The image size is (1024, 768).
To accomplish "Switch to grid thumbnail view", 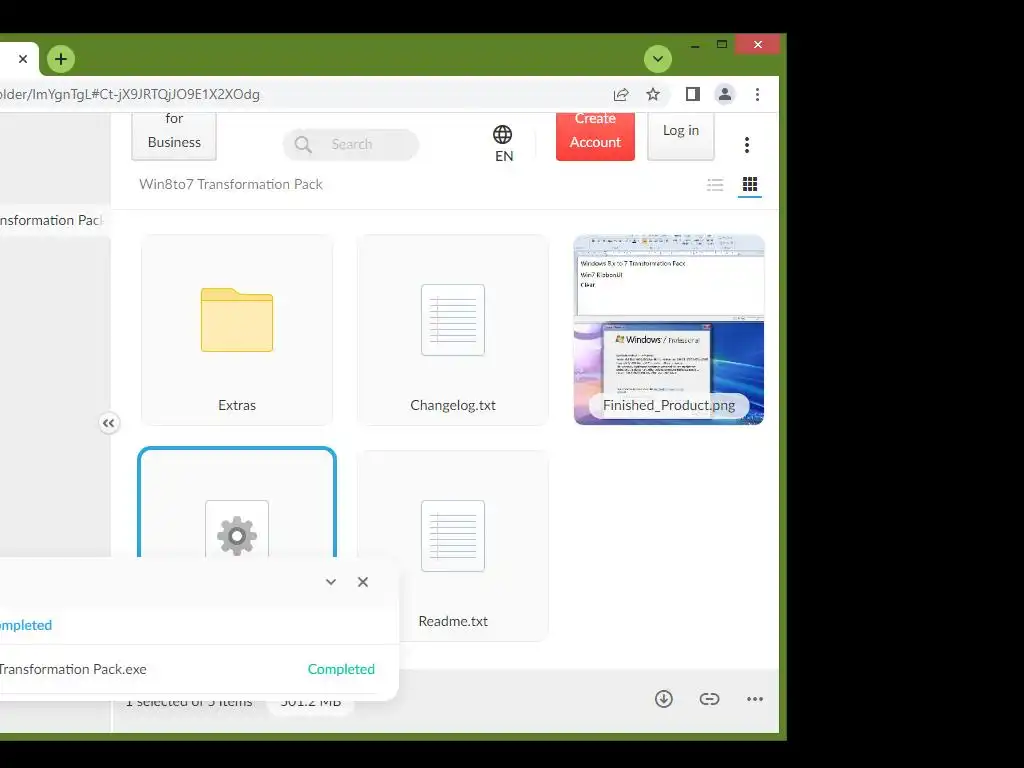I will (x=750, y=185).
